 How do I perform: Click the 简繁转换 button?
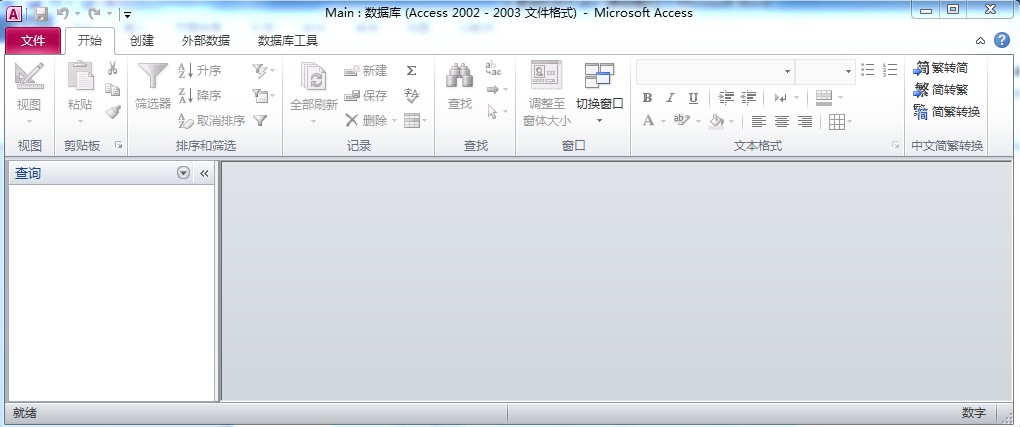tap(946, 112)
